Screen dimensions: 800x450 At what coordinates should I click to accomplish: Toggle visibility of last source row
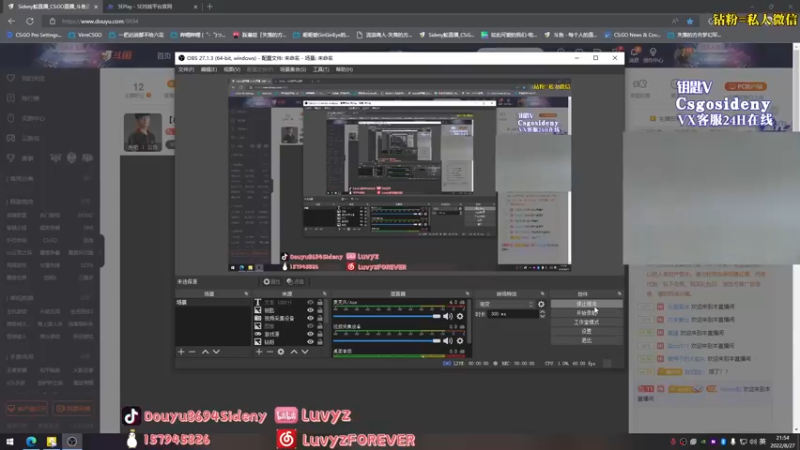point(310,342)
